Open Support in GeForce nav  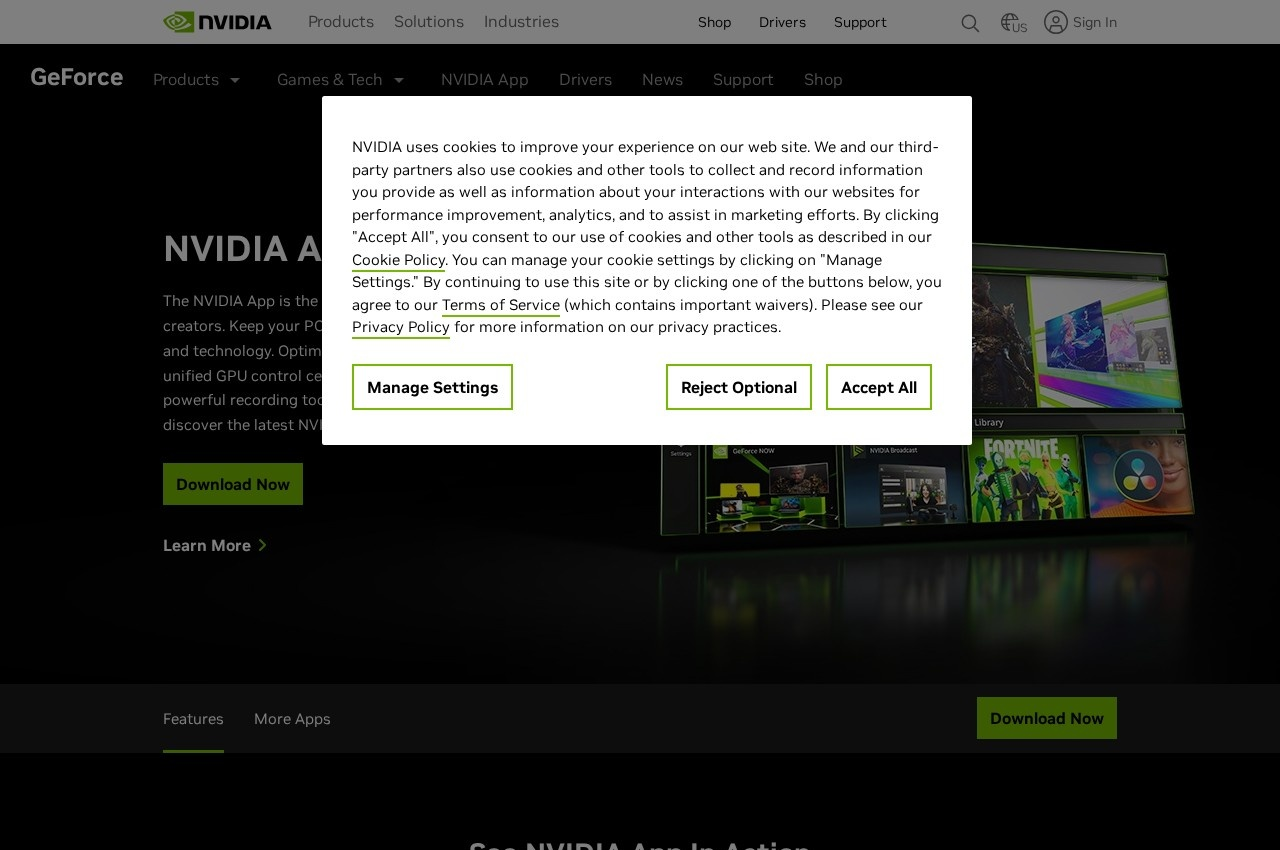[743, 80]
